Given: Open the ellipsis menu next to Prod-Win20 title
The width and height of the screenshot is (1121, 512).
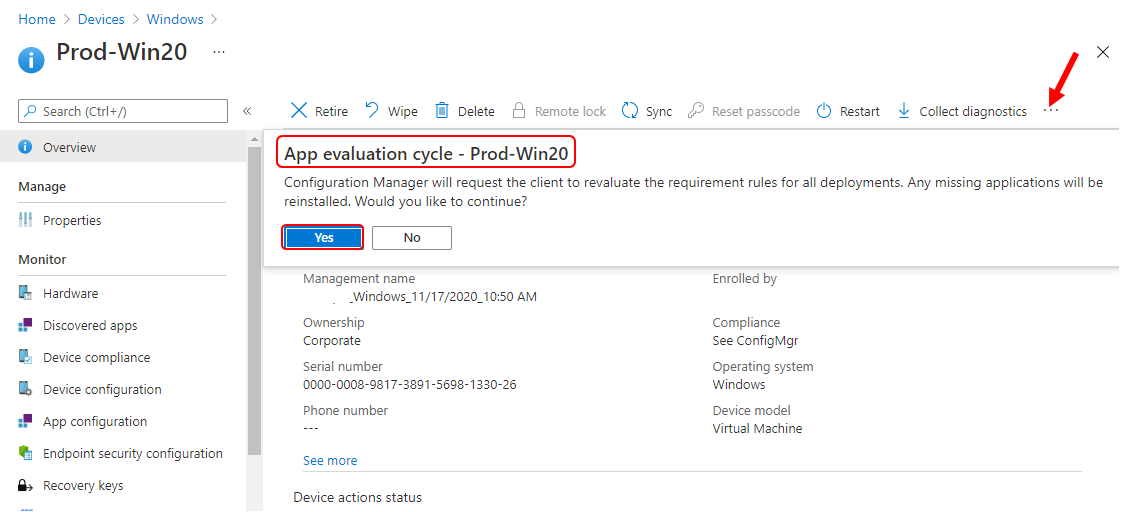Looking at the screenshot, I should coord(219,52).
